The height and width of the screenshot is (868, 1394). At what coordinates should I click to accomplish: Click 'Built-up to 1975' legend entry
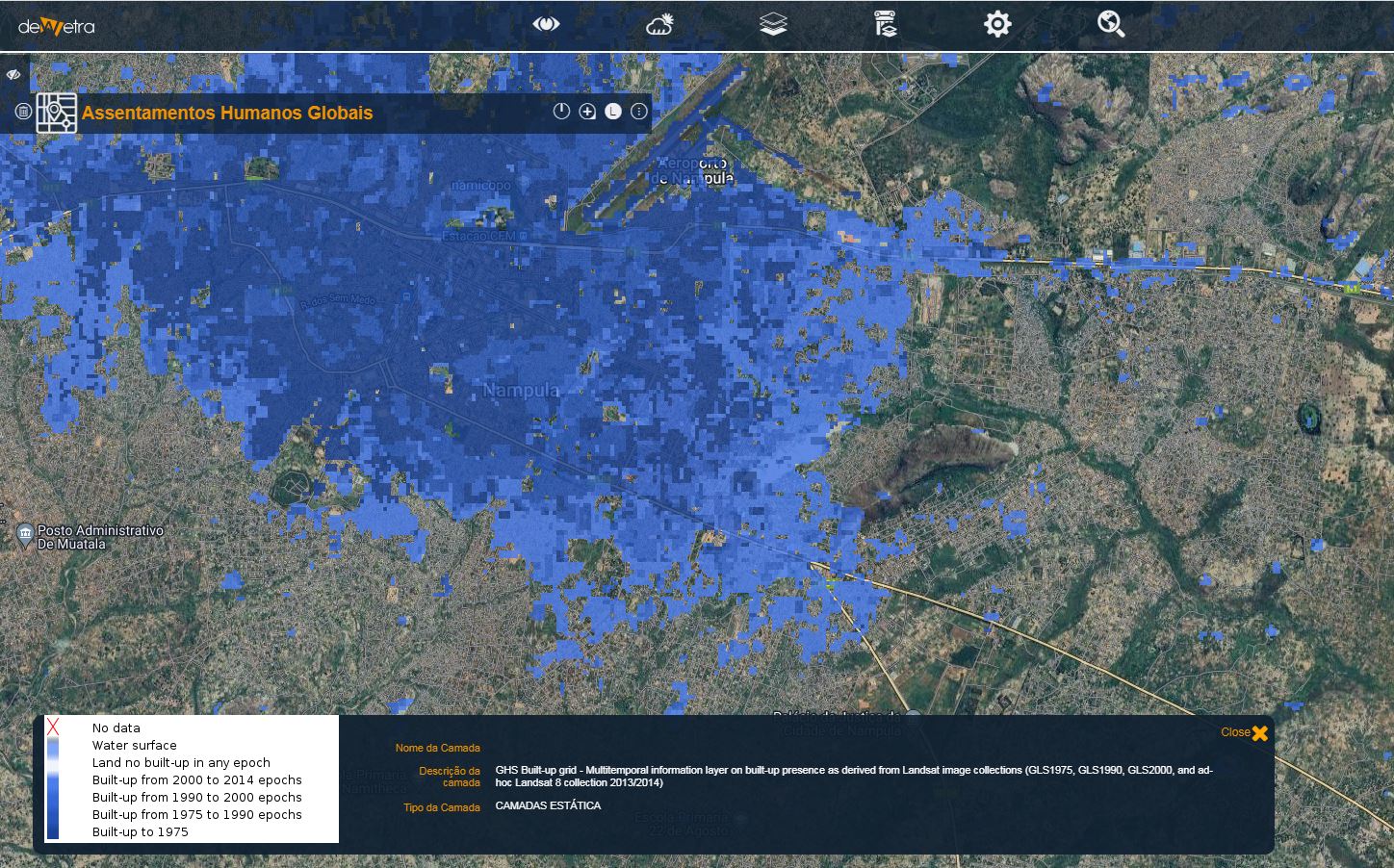click(x=141, y=831)
